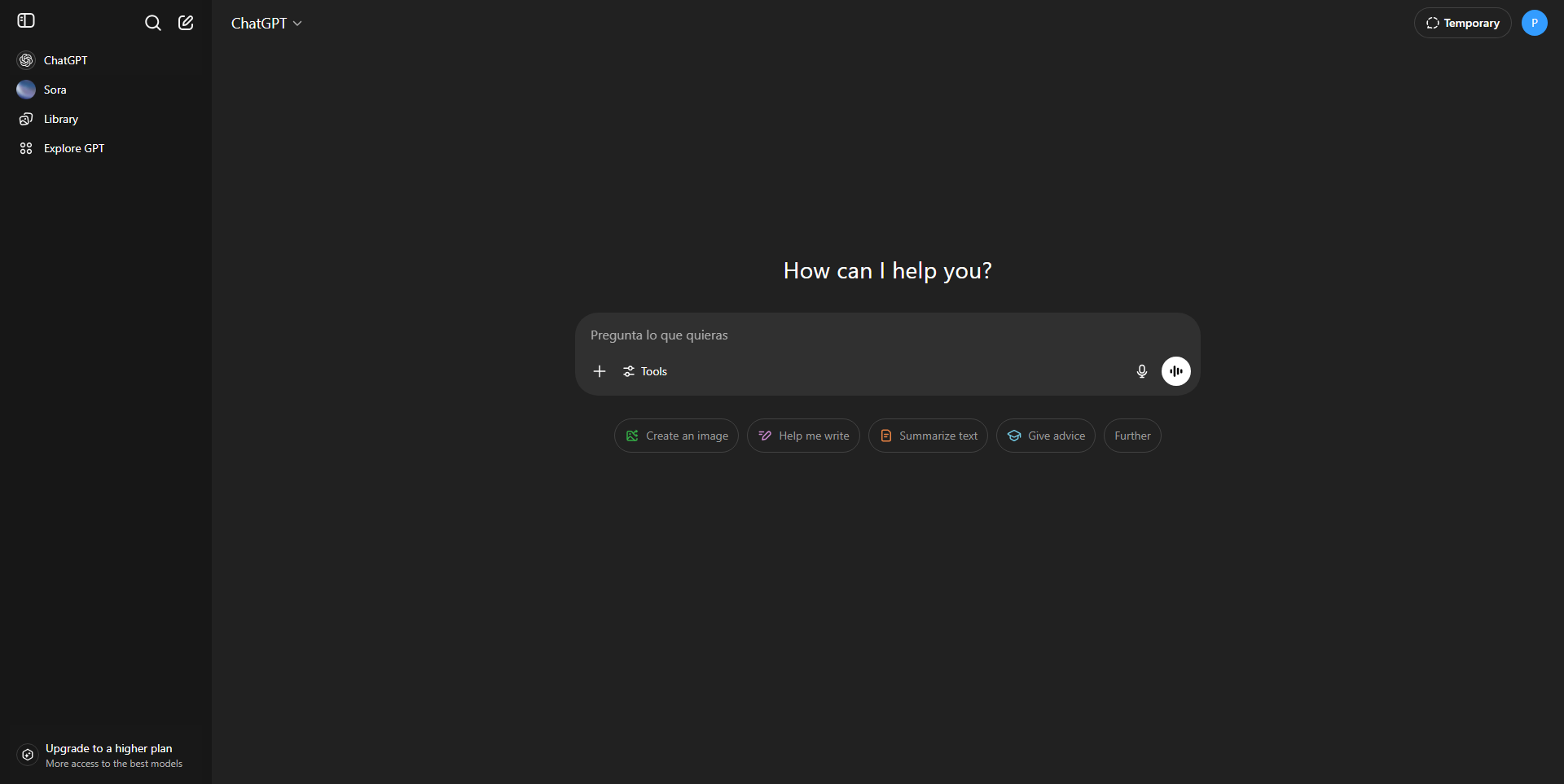Viewport: 1564px width, 784px height.
Task: Expand more suggestions with Further
Action: click(x=1132, y=436)
